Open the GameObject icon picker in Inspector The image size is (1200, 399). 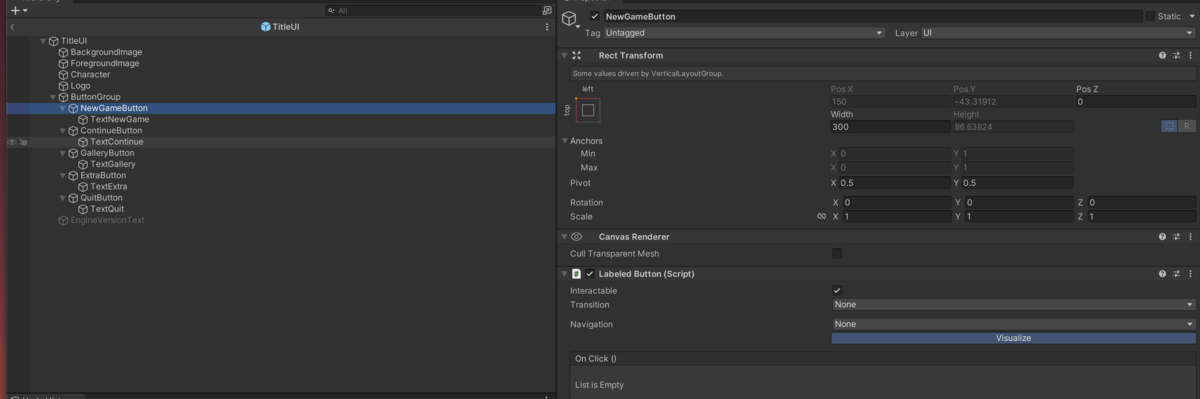(571, 19)
